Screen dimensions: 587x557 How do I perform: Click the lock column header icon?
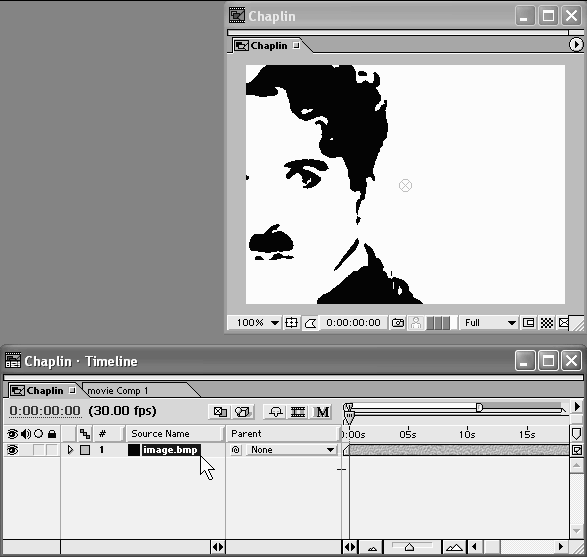[x=52, y=434]
